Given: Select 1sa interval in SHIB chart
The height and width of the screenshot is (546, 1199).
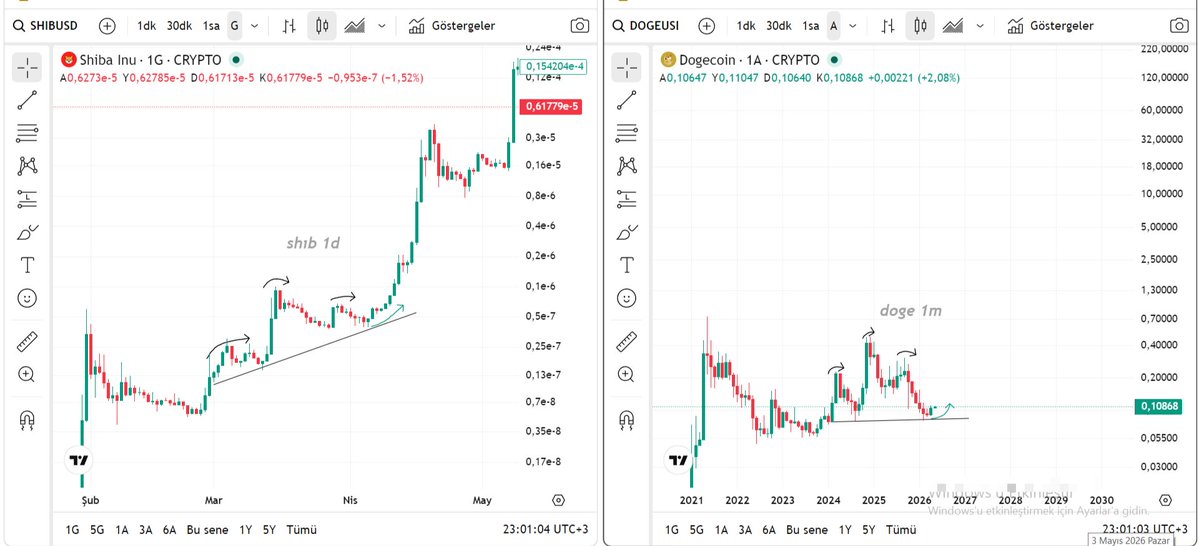Looking at the screenshot, I should (211, 26).
